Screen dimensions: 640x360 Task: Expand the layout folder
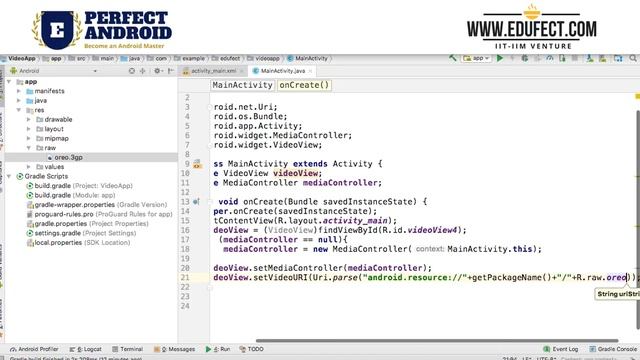coord(29,129)
